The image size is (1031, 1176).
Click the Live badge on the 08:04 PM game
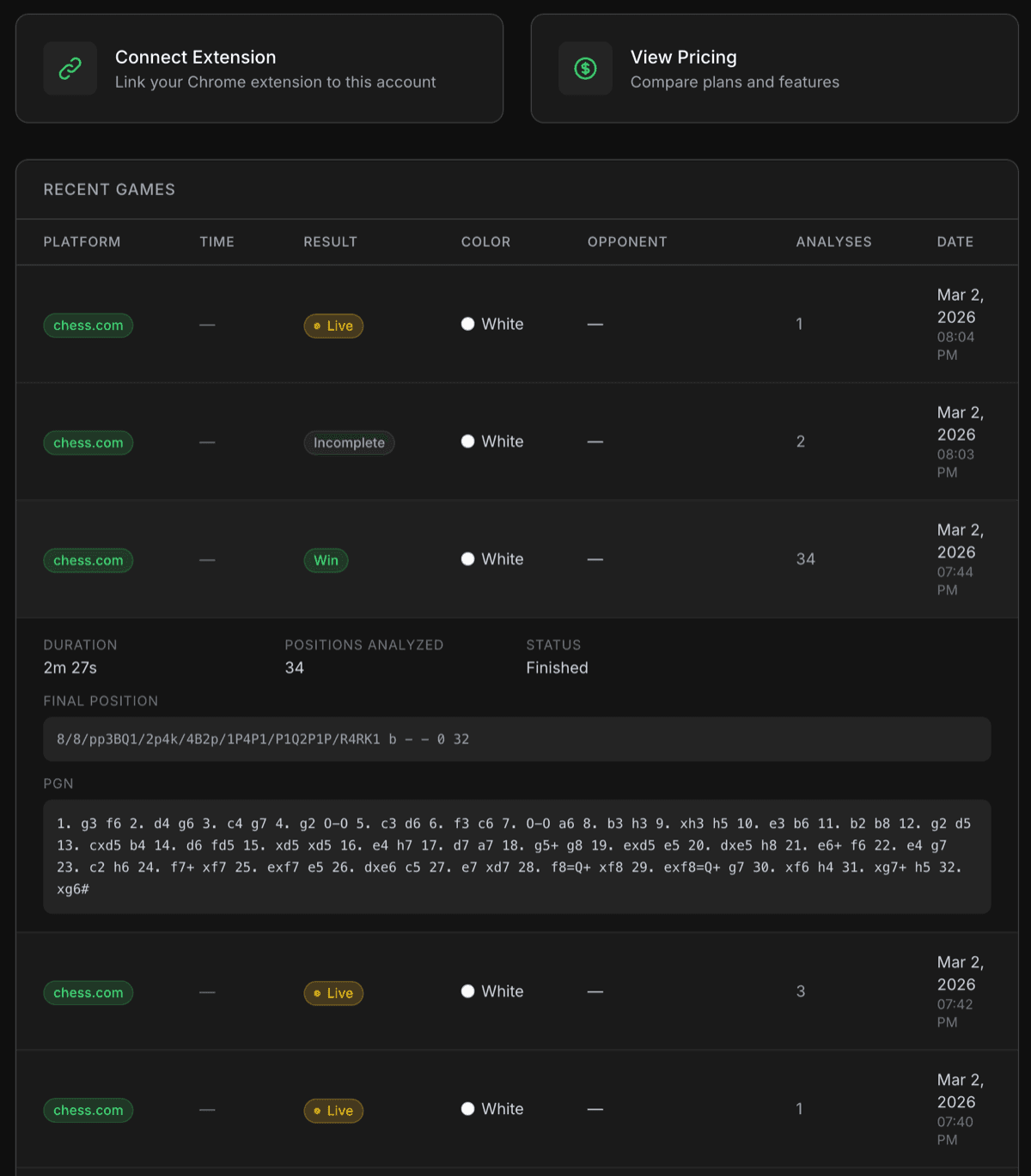pyautogui.click(x=333, y=326)
